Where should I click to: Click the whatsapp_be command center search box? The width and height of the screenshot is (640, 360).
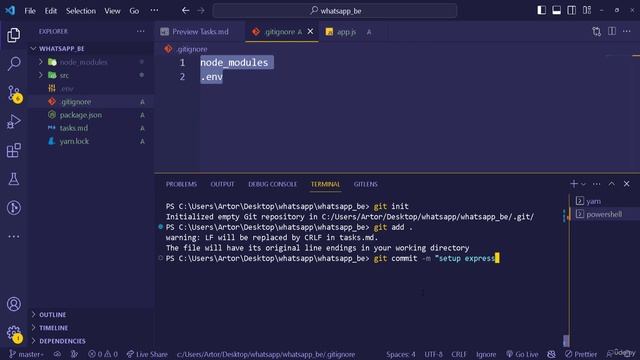coord(335,11)
